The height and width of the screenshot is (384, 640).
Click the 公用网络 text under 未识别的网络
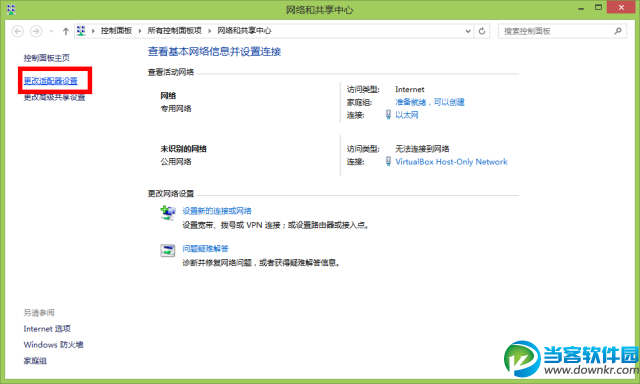tap(176, 162)
